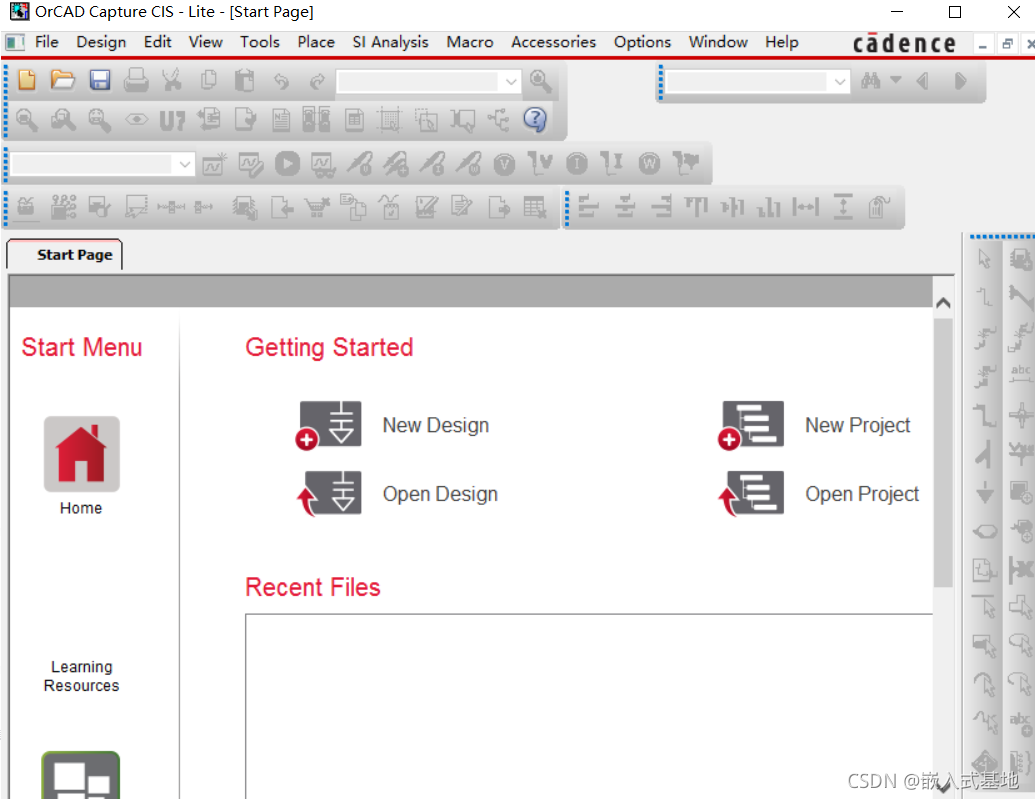Screen dimensions: 1035x799
Task: Click the Print toolbar icon
Action: coord(136,81)
